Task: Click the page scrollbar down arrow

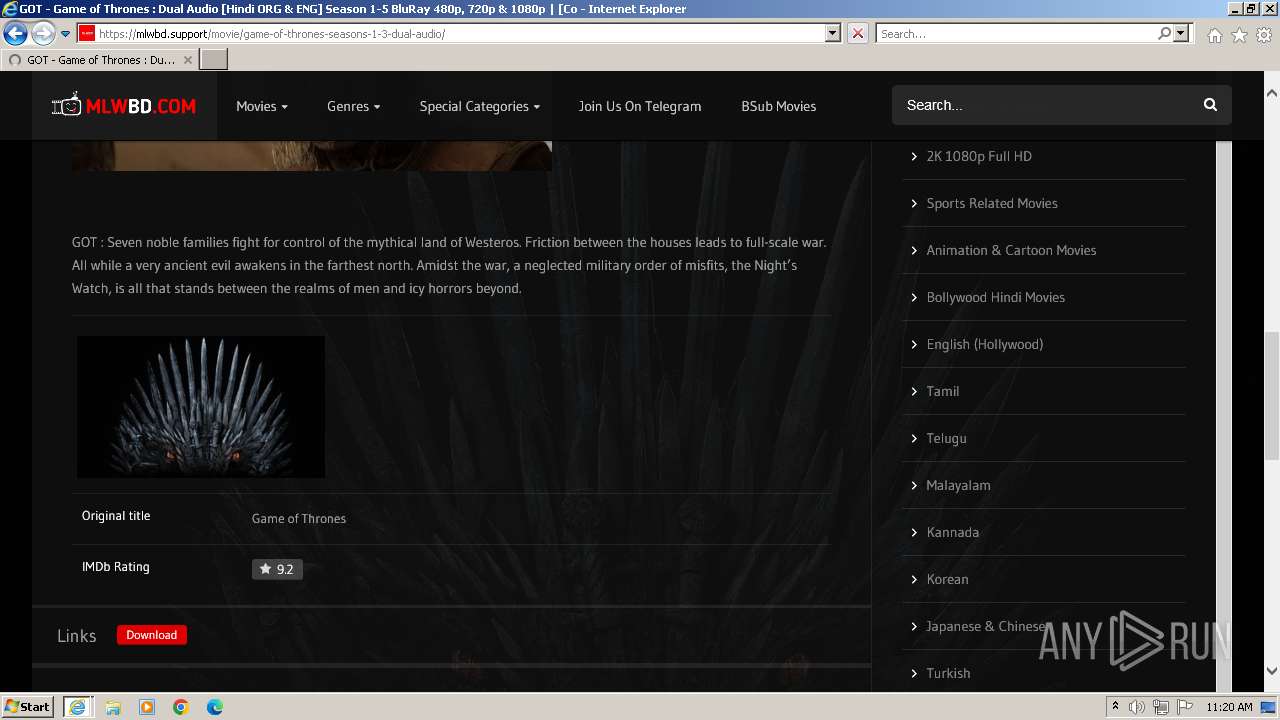Action: (x=1272, y=671)
